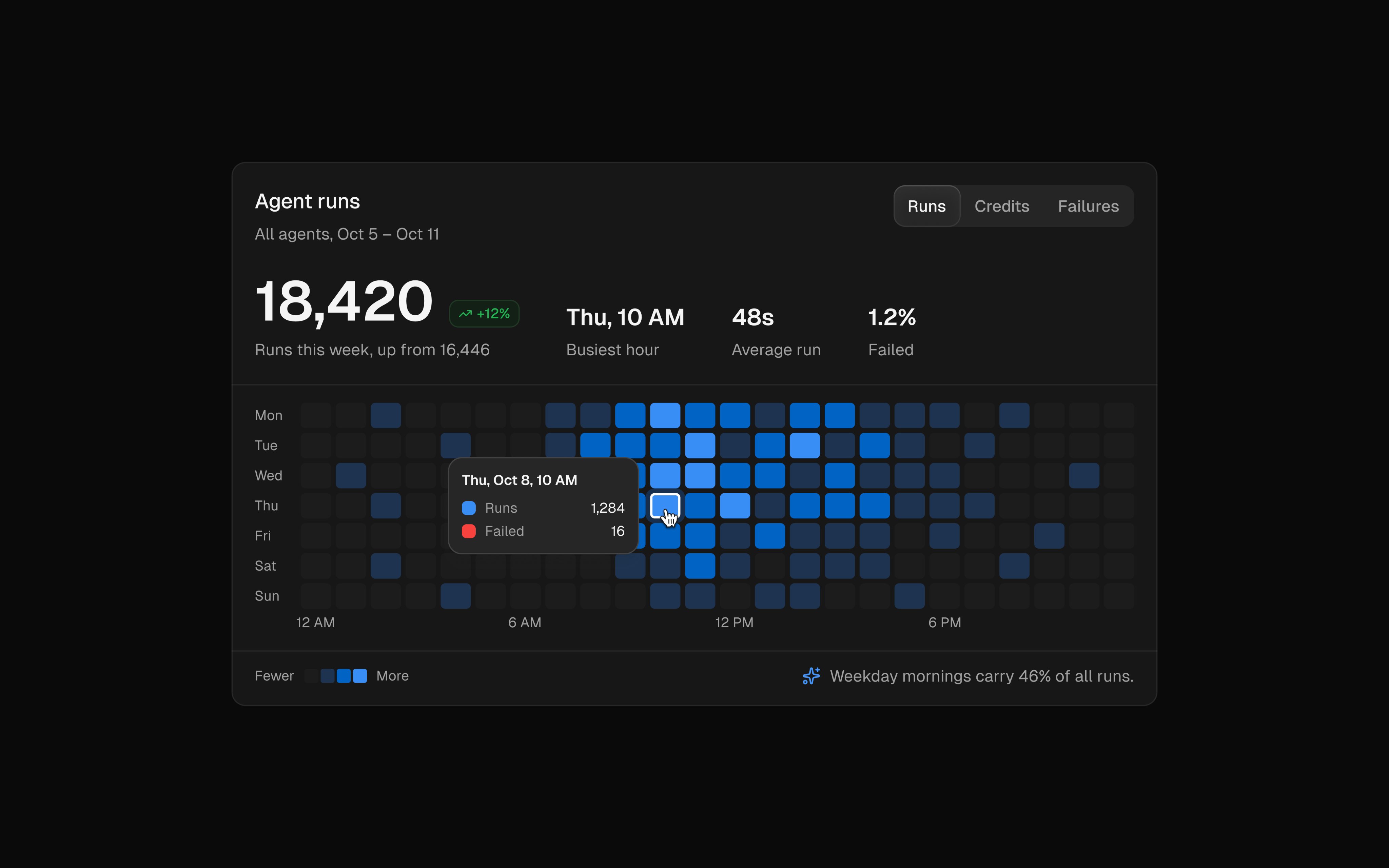
Task: Click the +12% change badge
Action: pos(485,313)
